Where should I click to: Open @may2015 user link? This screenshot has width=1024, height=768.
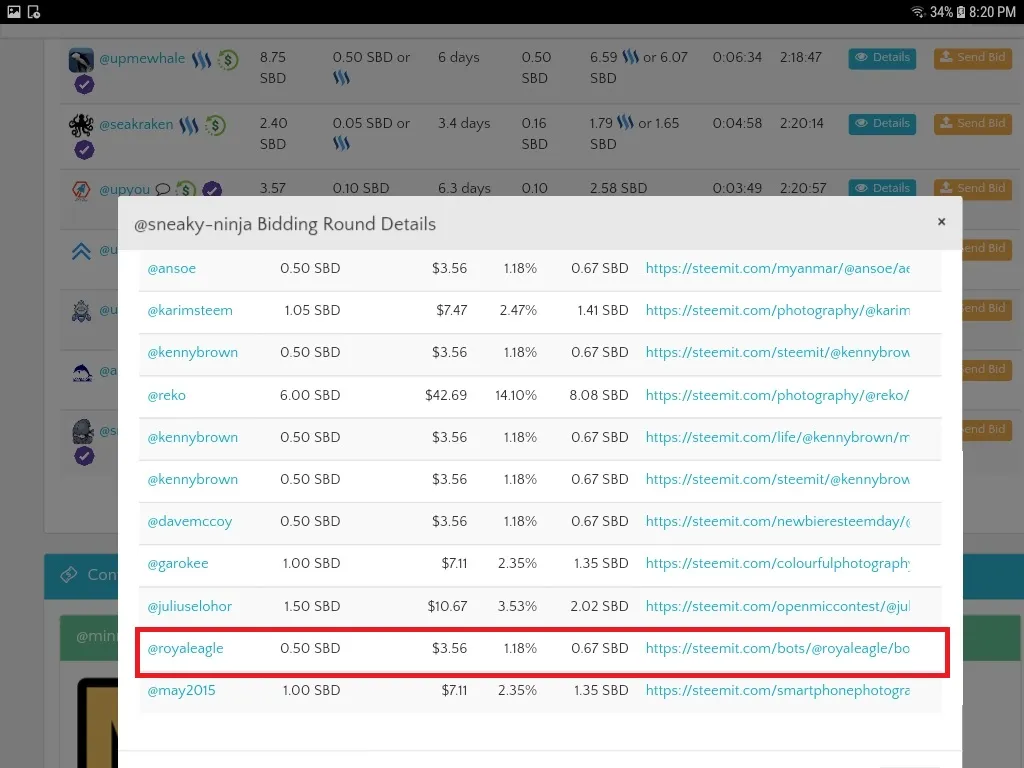click(x=182, y=690)
